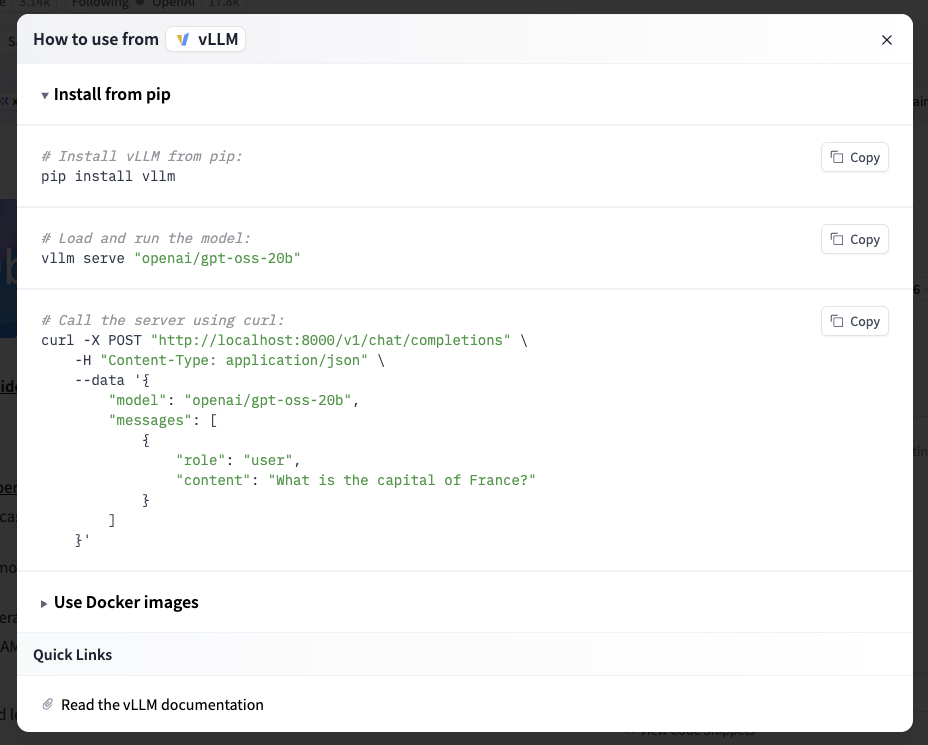Copy the curl request snippet
928x745 pixels.
(854, 321)
